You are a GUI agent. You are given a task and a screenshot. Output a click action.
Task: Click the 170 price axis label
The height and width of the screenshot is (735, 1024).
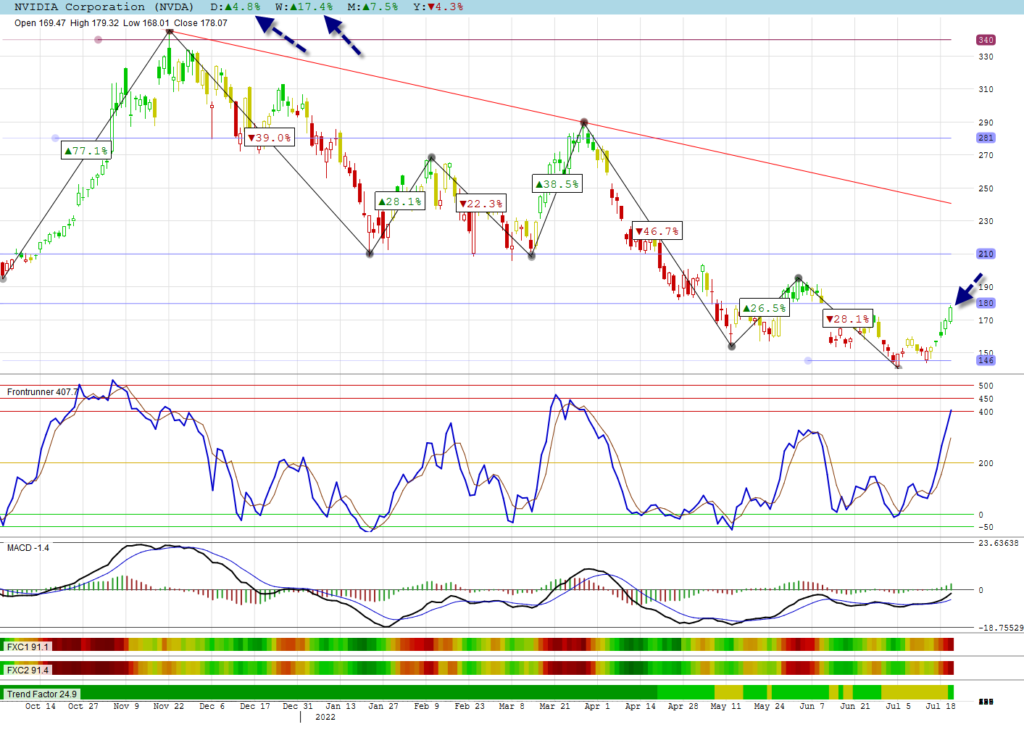coord(985,321)
